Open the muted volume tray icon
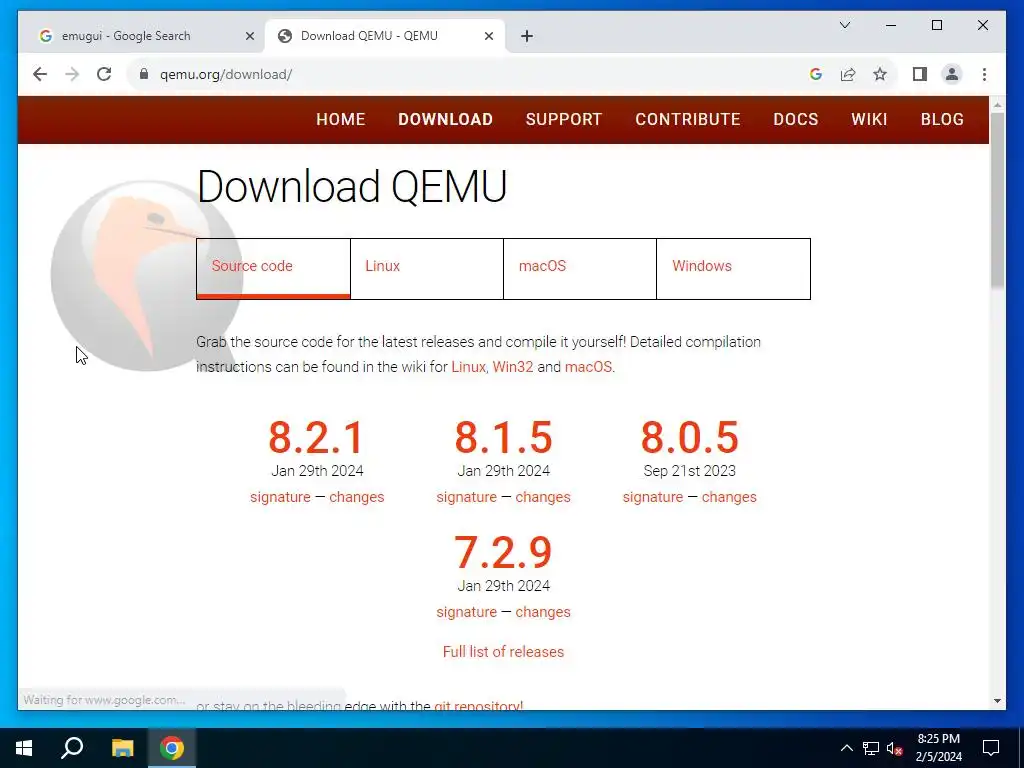This screenshot has width=1024, height=768. click(x=894, y=748)
